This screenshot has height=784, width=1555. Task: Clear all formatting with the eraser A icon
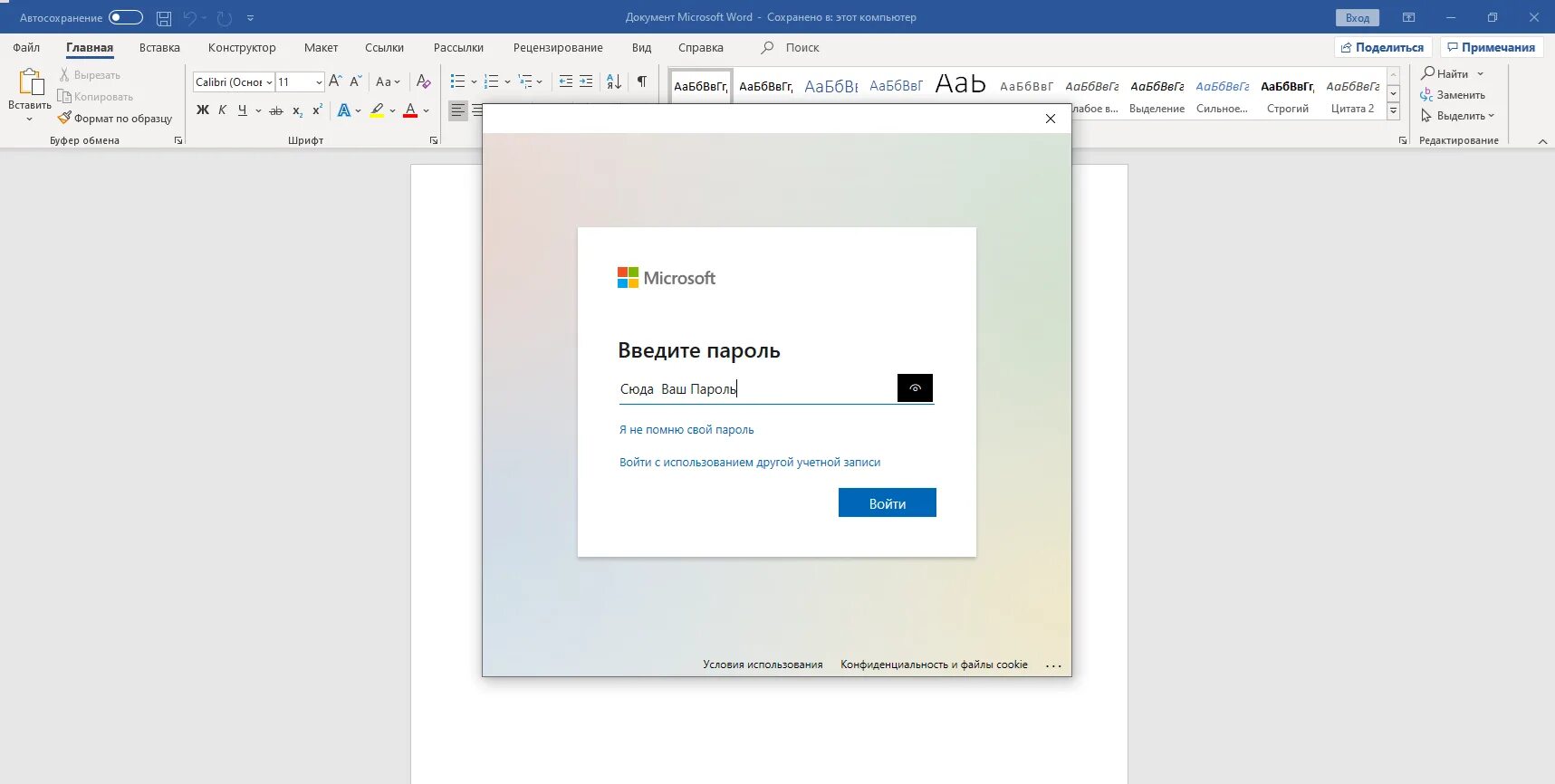coord(423,81)
